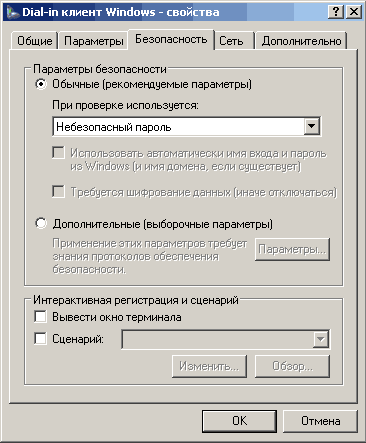
Task: Enable Вывести окно терминала checkbox
Action: pyautogui.click(x=40, y=316)
